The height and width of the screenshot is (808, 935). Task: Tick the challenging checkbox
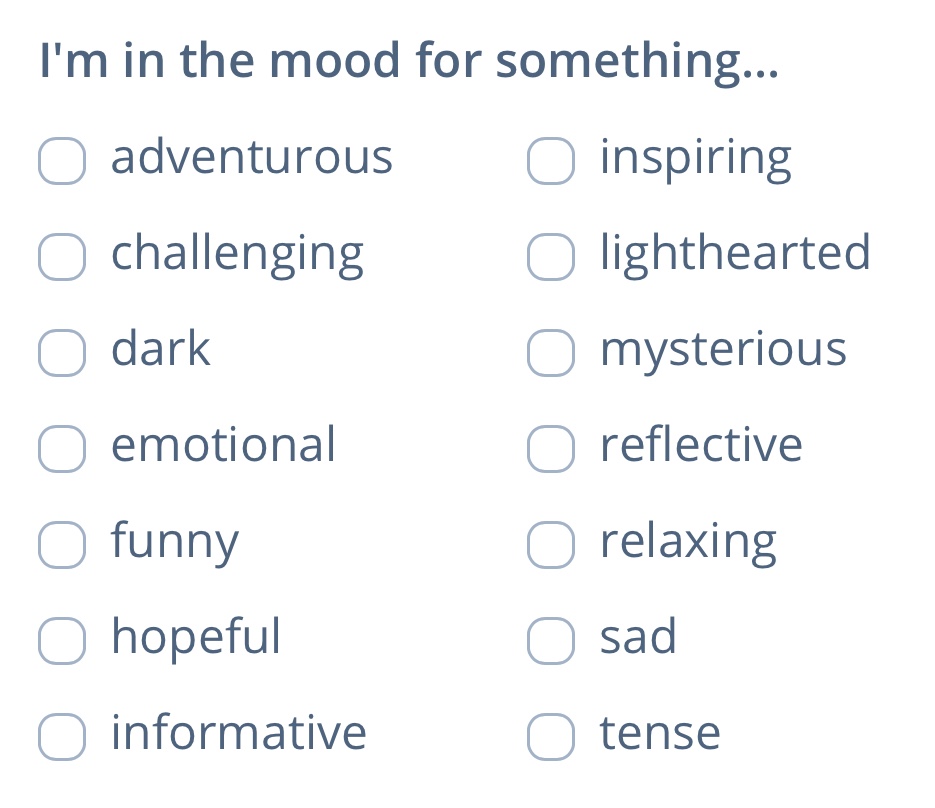click(x=62, y=258)
